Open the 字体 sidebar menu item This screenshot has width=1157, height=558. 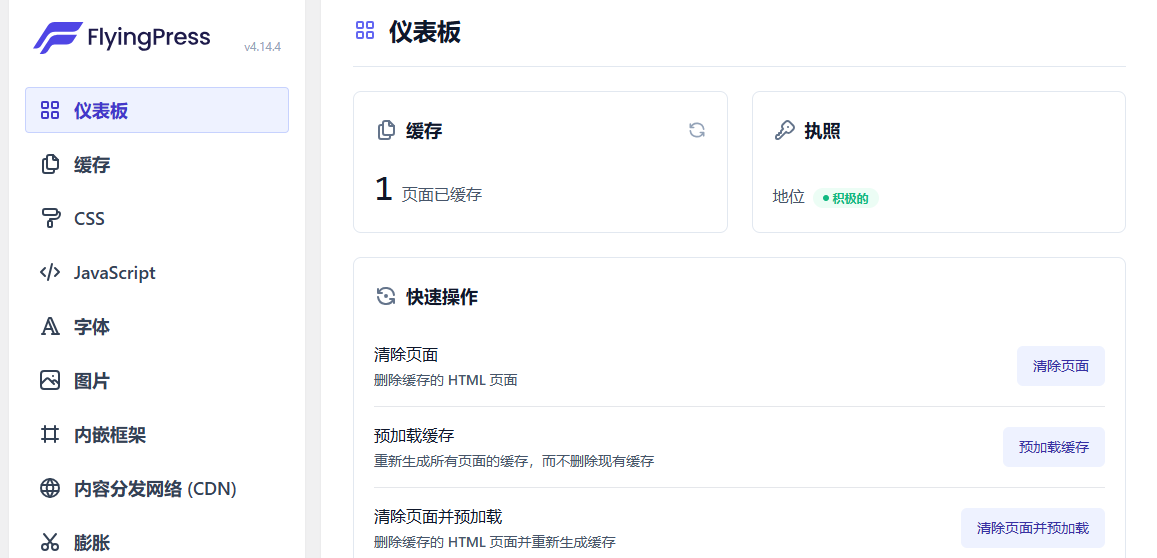coord(92,326)
